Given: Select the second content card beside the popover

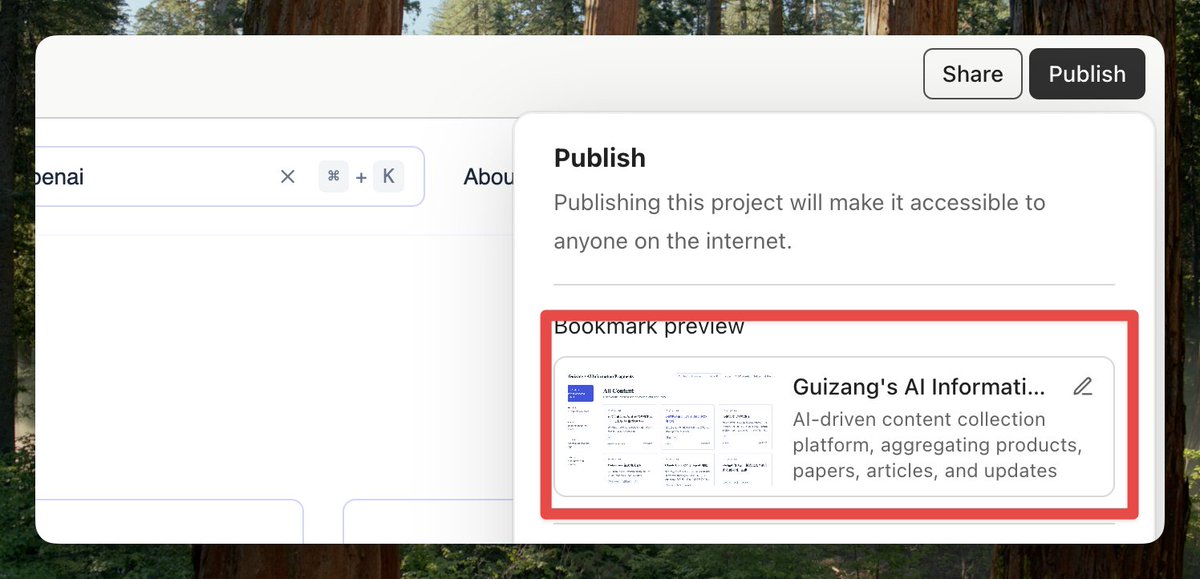Looking at the screenshot, I should coord(429,521).
